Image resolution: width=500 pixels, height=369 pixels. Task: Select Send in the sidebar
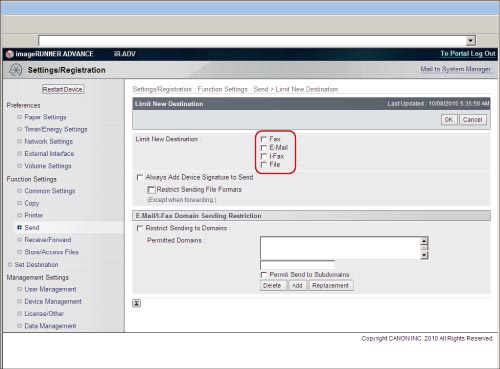point(32,228)
